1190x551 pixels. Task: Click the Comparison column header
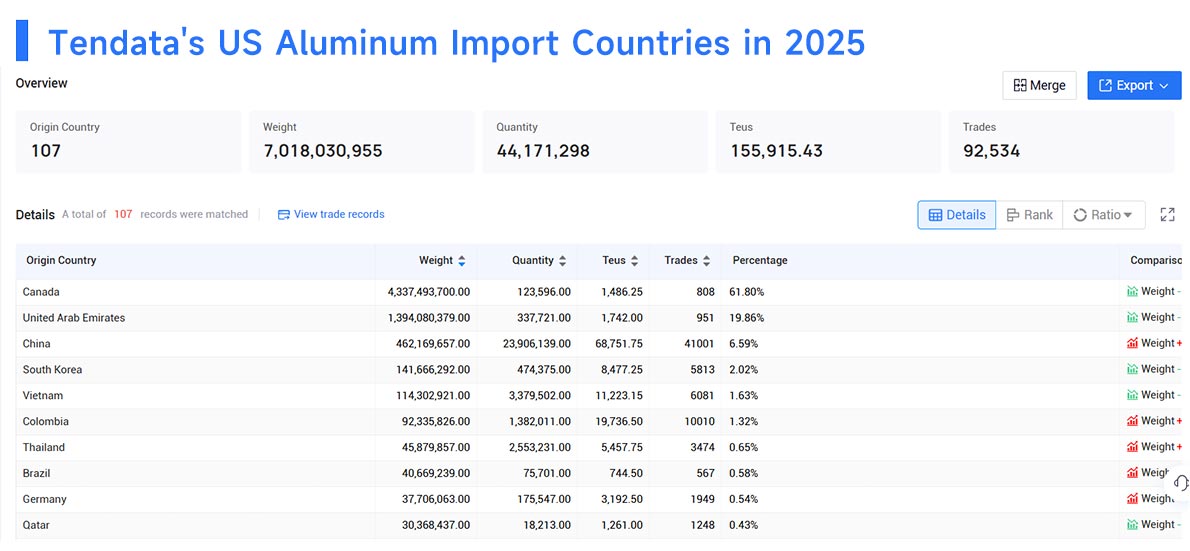1155,260
